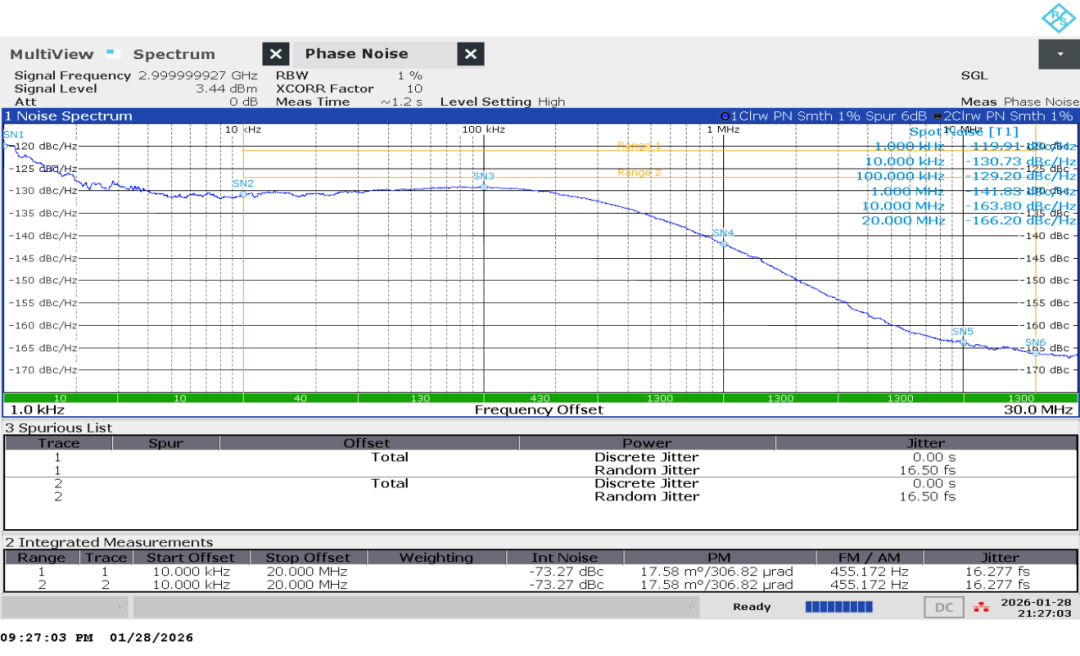This screenshot has height=656, width=1080.
Task: Select spot noise marker SN2
Action: pyautogui.click(x=243, y=184)
